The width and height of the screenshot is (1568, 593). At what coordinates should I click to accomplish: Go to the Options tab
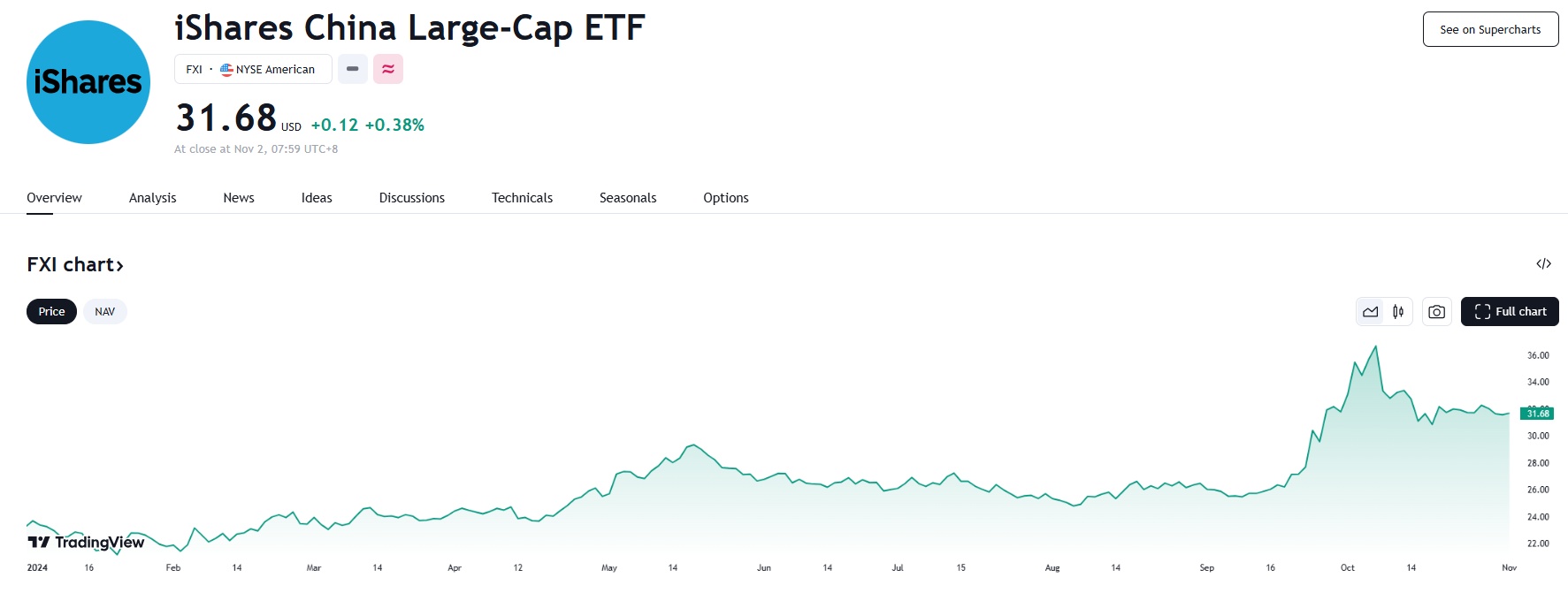tap(726, 198)
